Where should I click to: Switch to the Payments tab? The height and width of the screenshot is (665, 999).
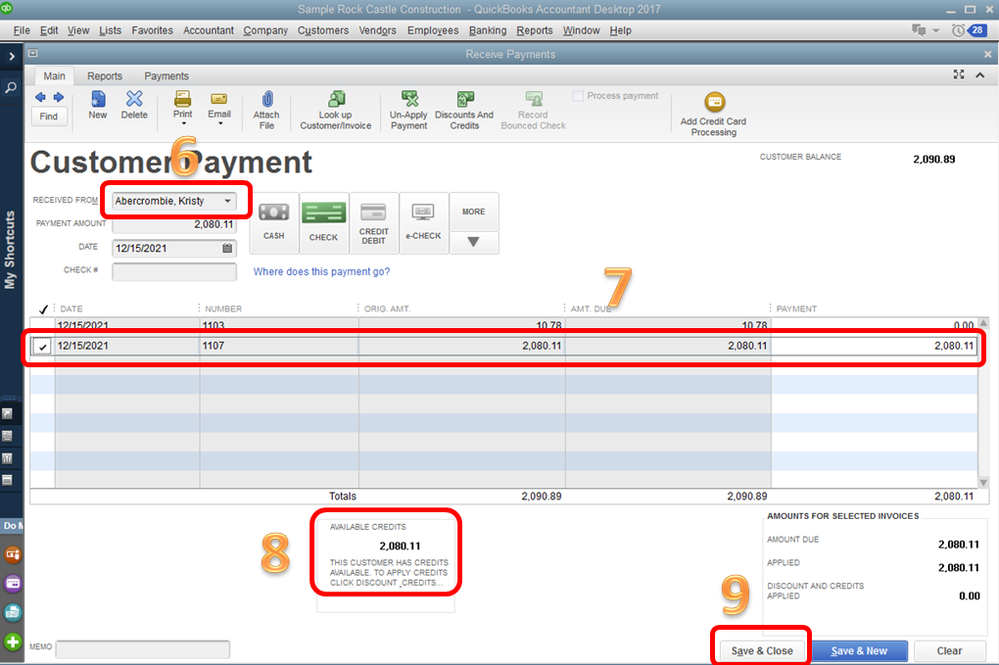pyautogui.click(x=166, y=76)
